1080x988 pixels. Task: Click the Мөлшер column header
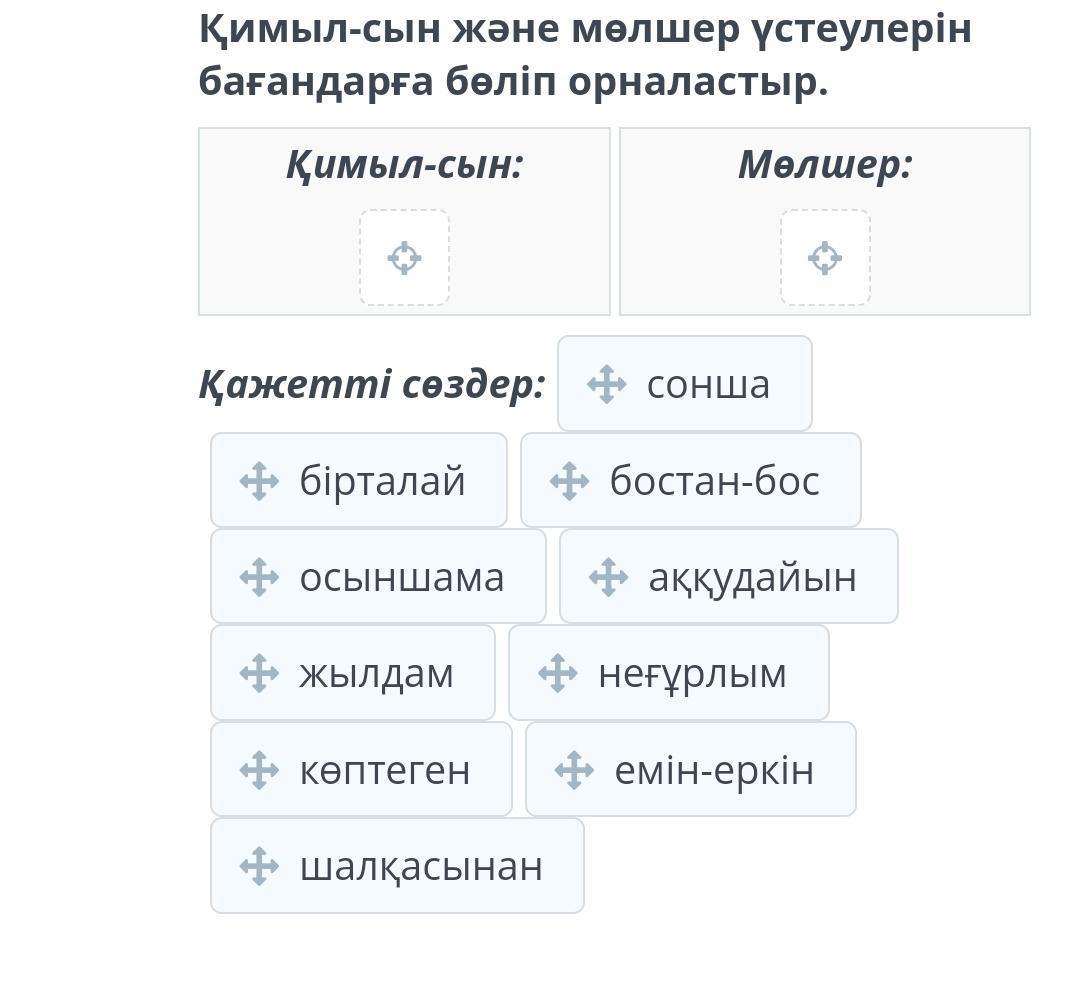tap(825, 165)
